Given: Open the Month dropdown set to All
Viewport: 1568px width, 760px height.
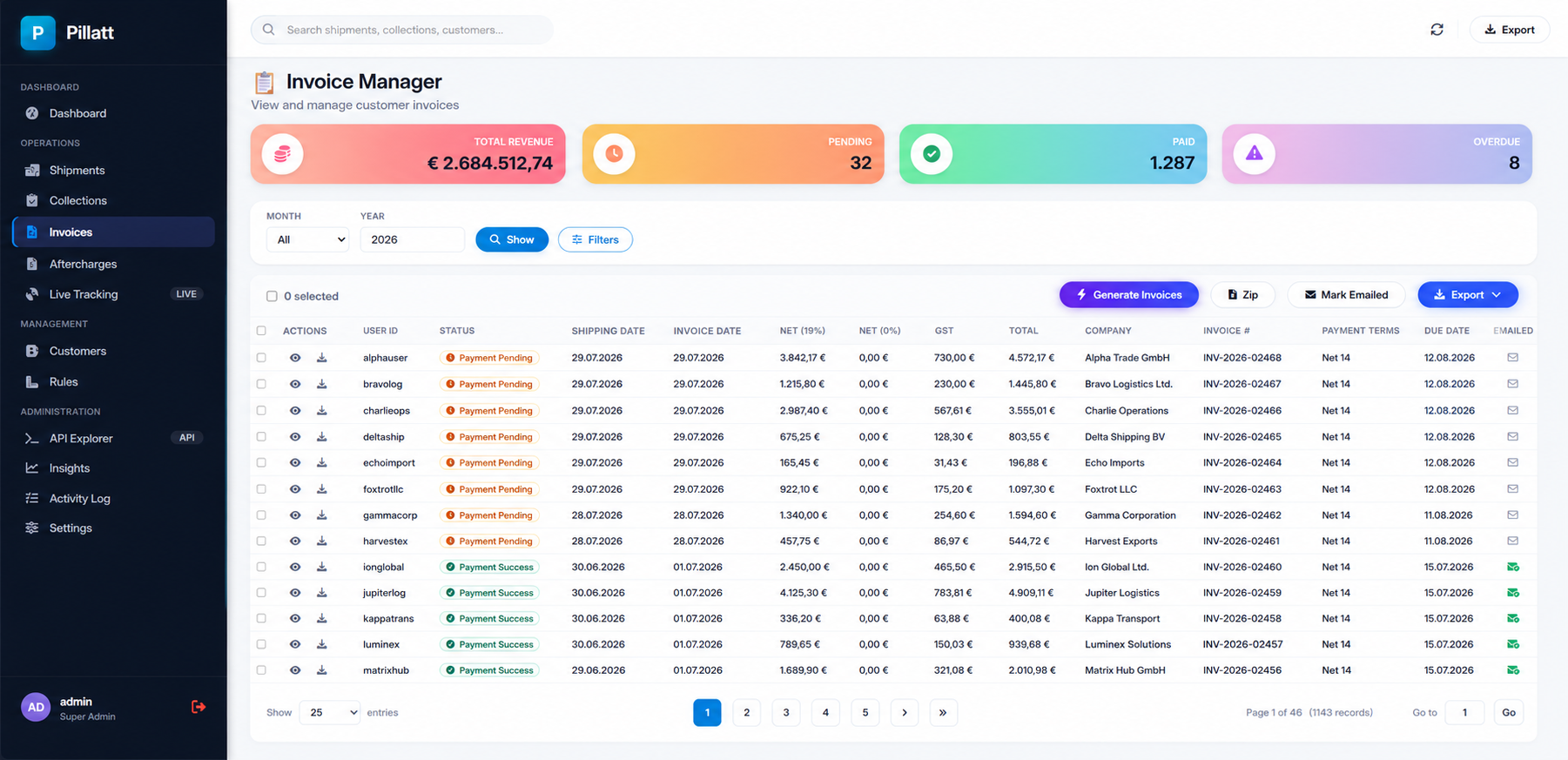Looking at the screenshot, I should 307,239.
